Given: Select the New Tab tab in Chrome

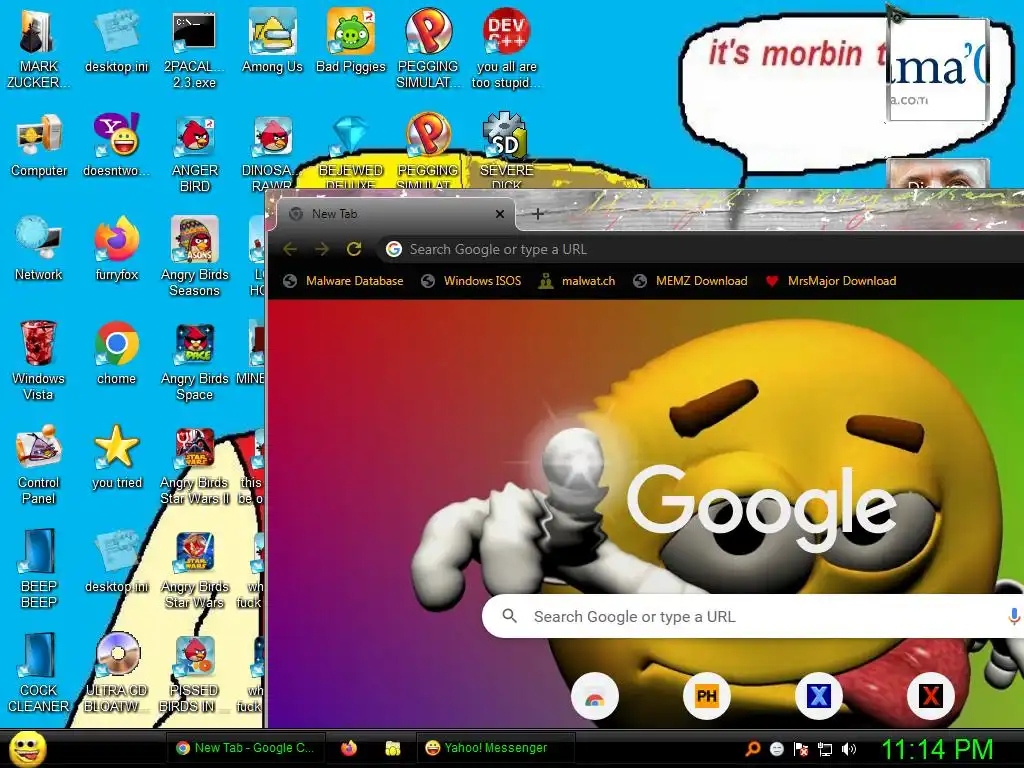Looking at the screenshot, I should tap(395, 214).
